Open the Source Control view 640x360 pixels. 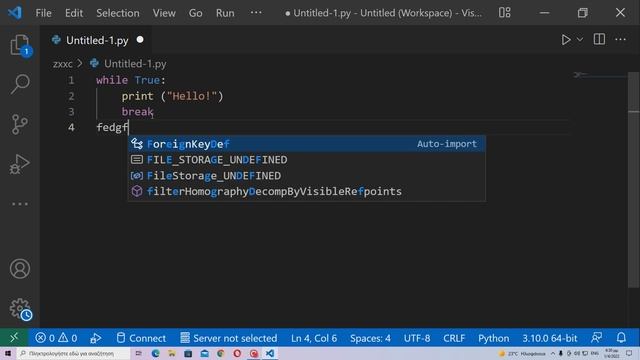[20, 124]
